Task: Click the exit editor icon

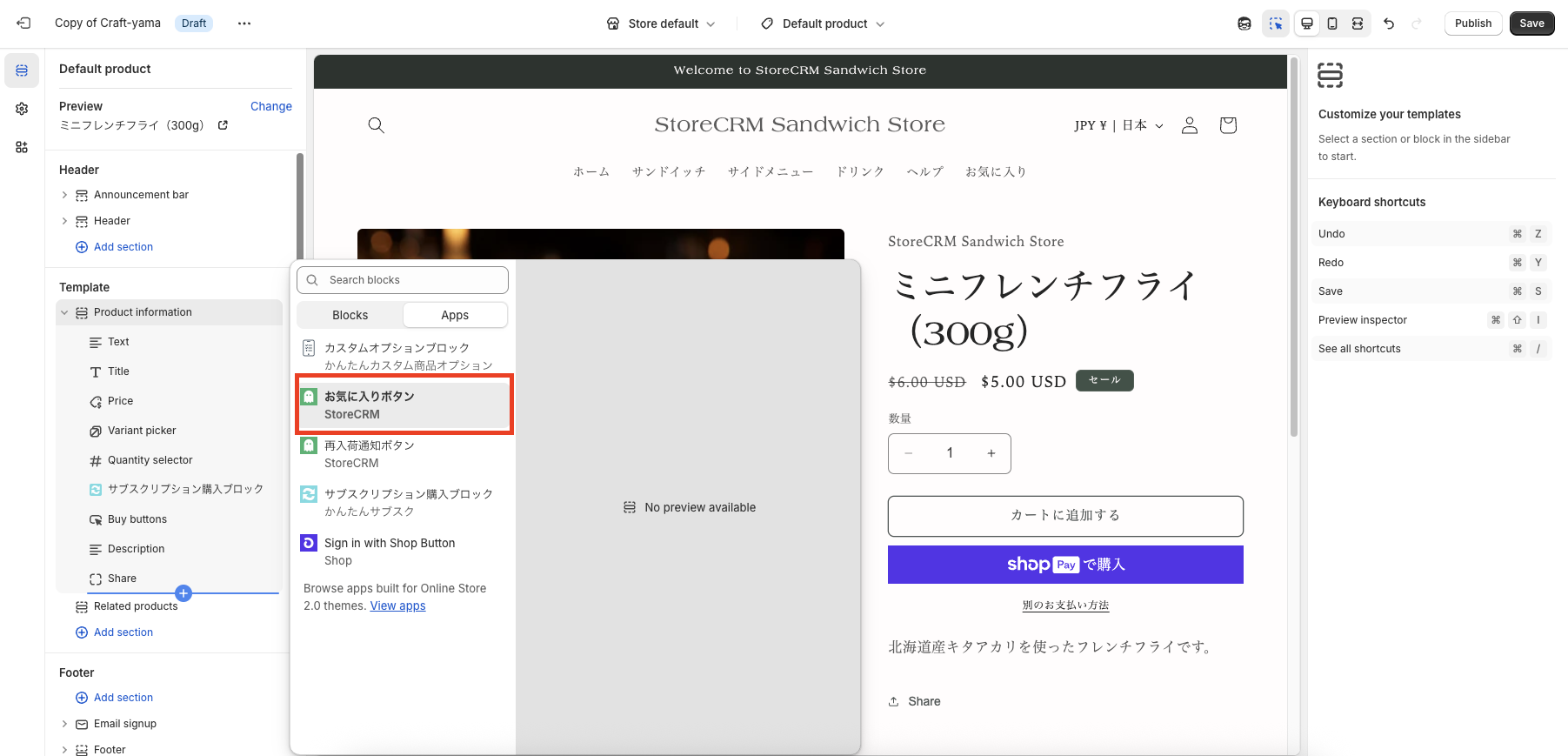Action: coord(23,23)
